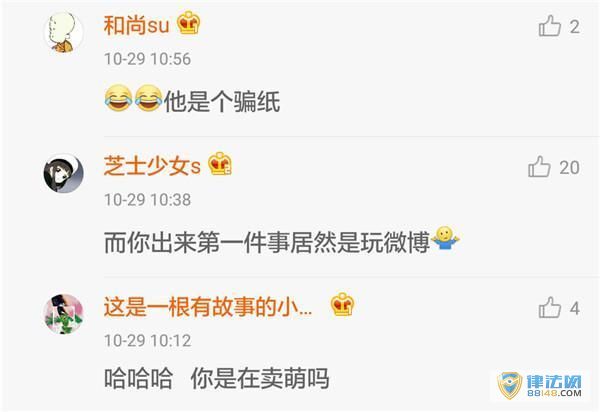Click the 律法网 watermark logo
This screenshot has width=600, height=412.
(x=539, y=385)
